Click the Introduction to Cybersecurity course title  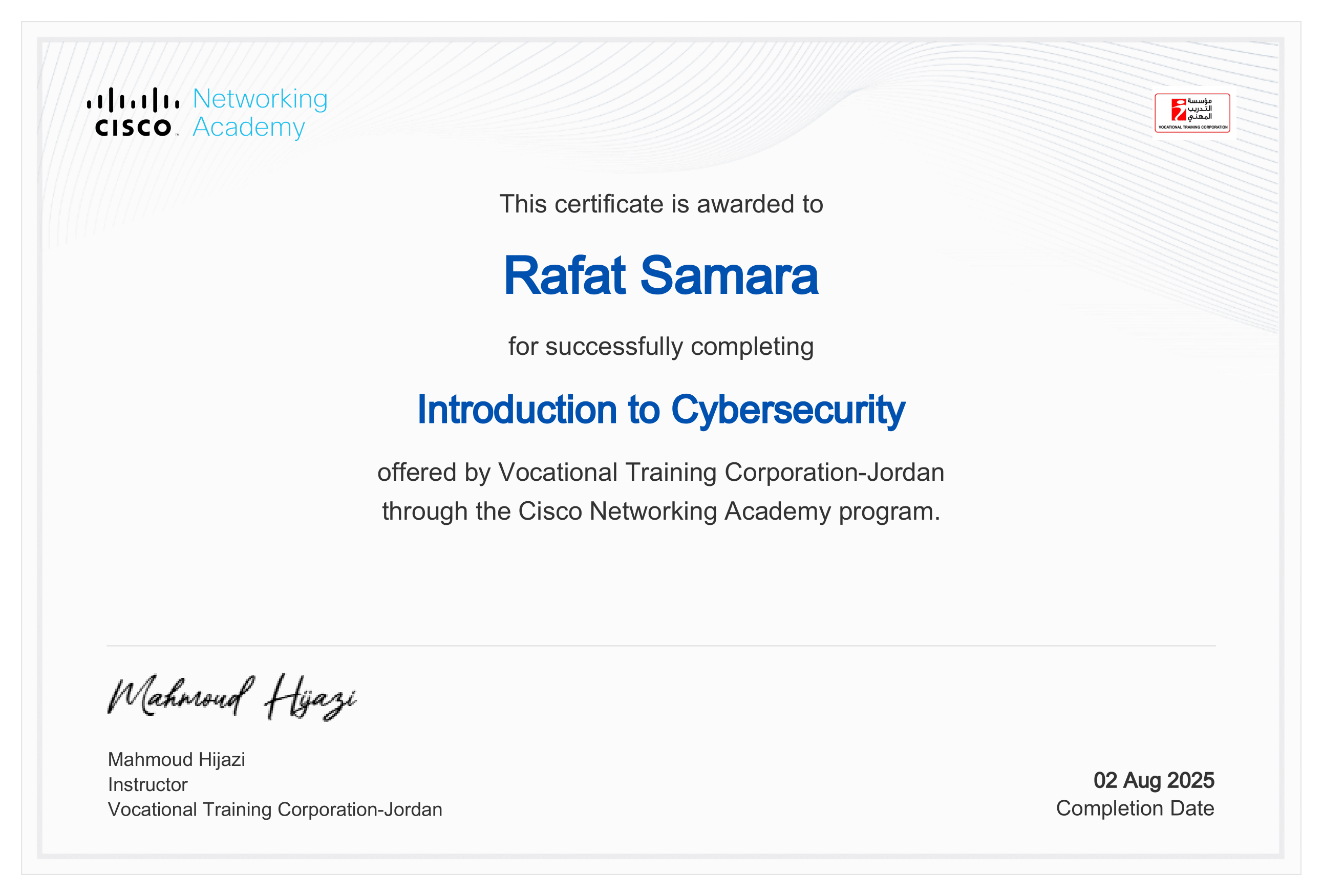(661, 410)
